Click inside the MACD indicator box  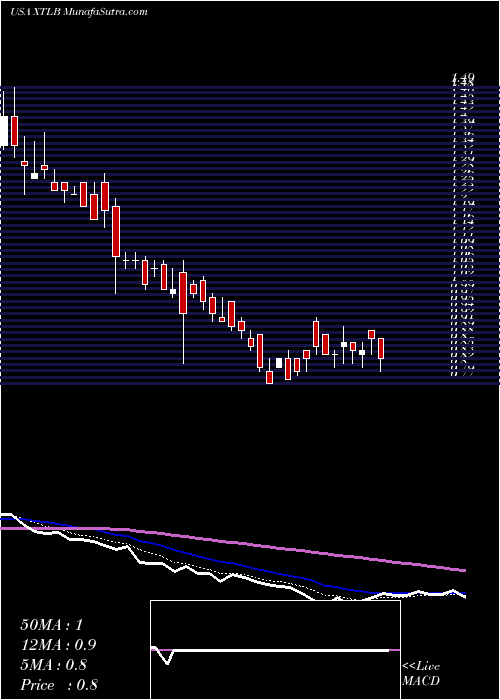tap(275, 650)
